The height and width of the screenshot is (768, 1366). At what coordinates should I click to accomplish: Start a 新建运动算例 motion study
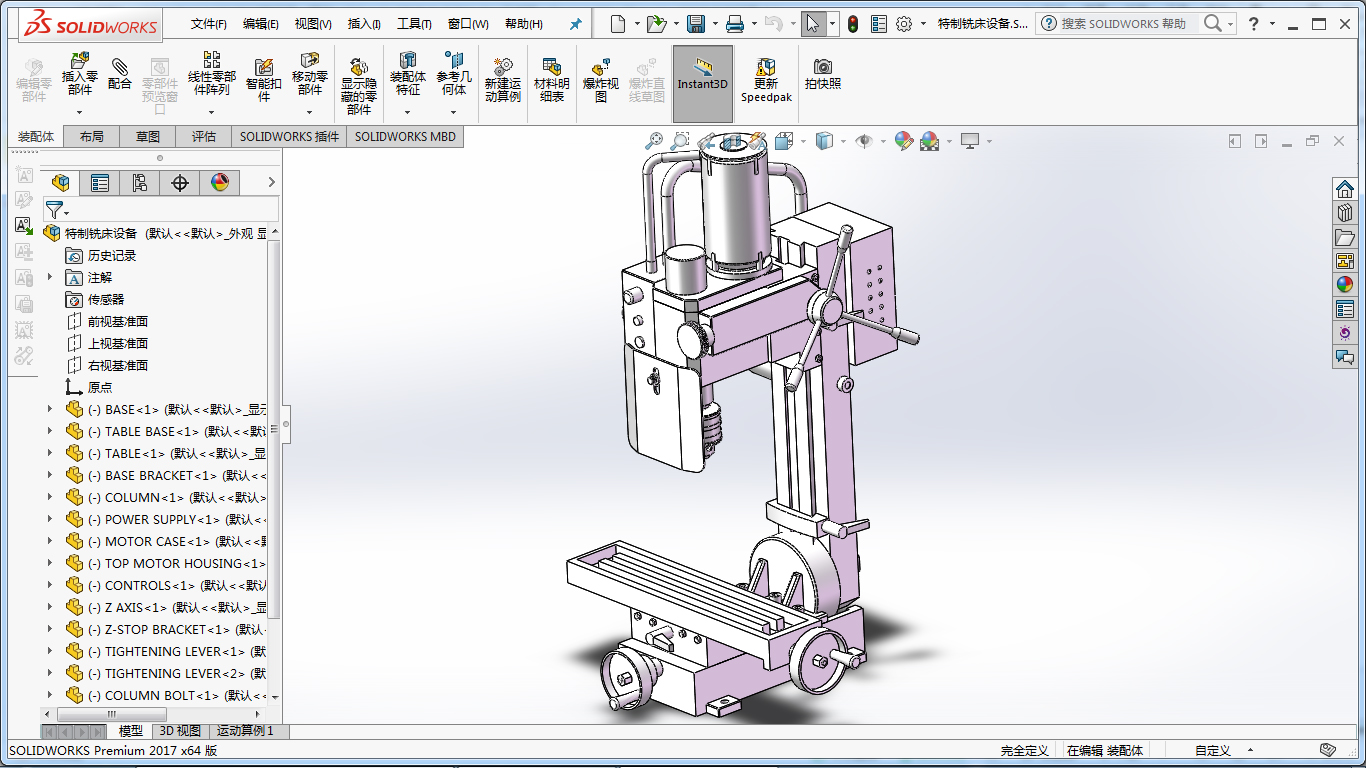tap(503, 79)
